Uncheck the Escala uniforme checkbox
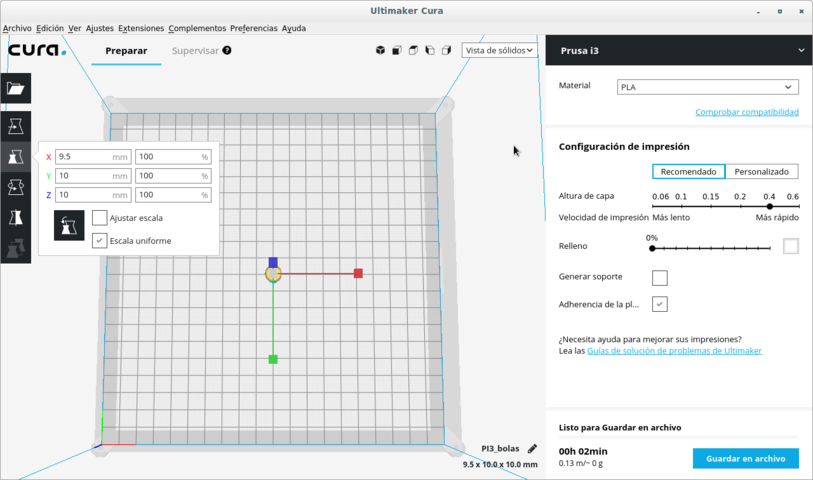The height and width of the screenshot is (480, 813). (100, 241)
